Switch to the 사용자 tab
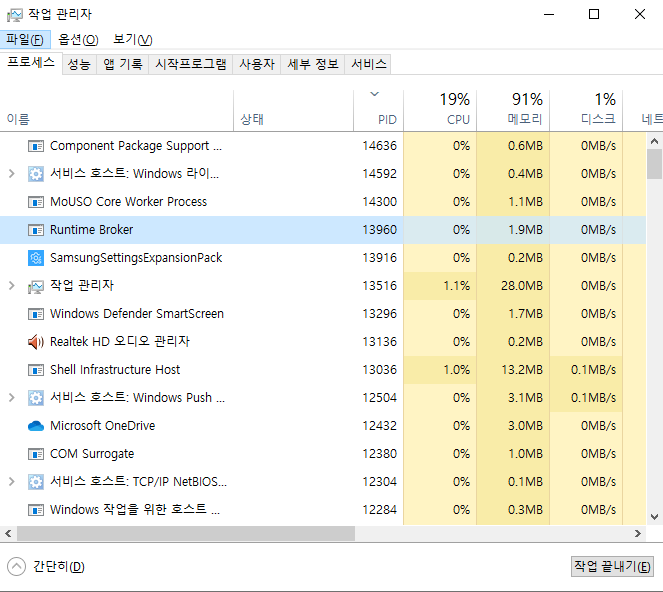Viewport: 663px width, 592px height. [x=257, y=64]
